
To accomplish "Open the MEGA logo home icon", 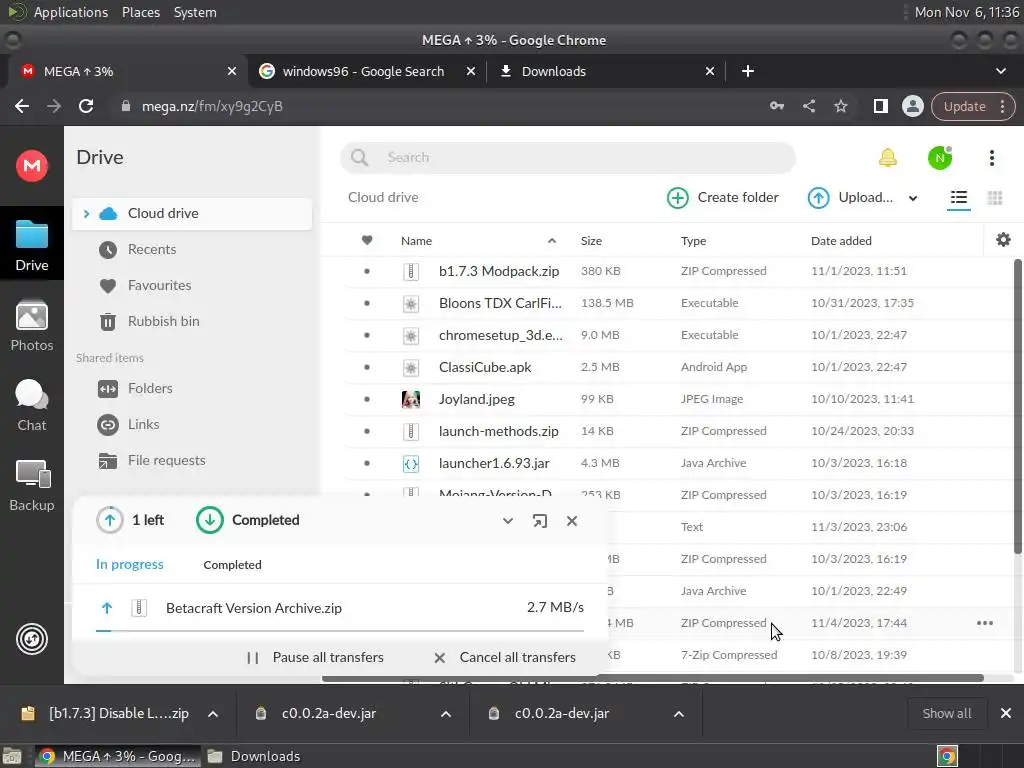I will tap(31, 165).
